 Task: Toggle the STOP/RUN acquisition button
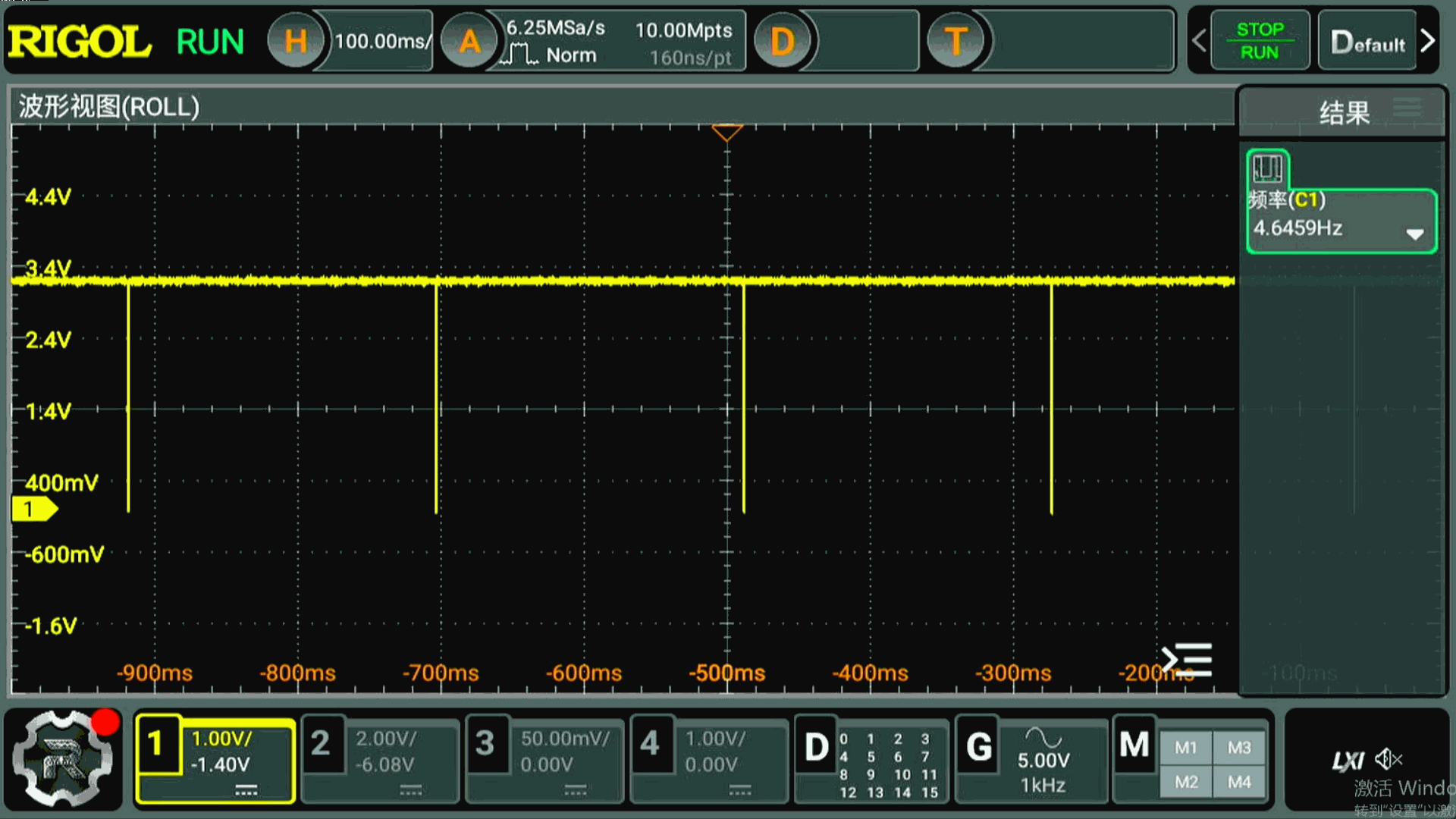pyautogui.click(x=1260, y=41)
